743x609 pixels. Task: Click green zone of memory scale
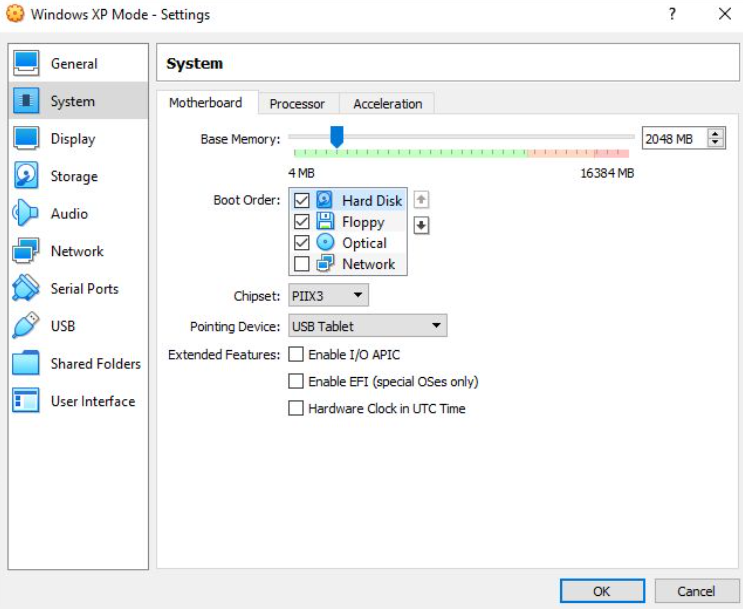(x=410, y=153)
